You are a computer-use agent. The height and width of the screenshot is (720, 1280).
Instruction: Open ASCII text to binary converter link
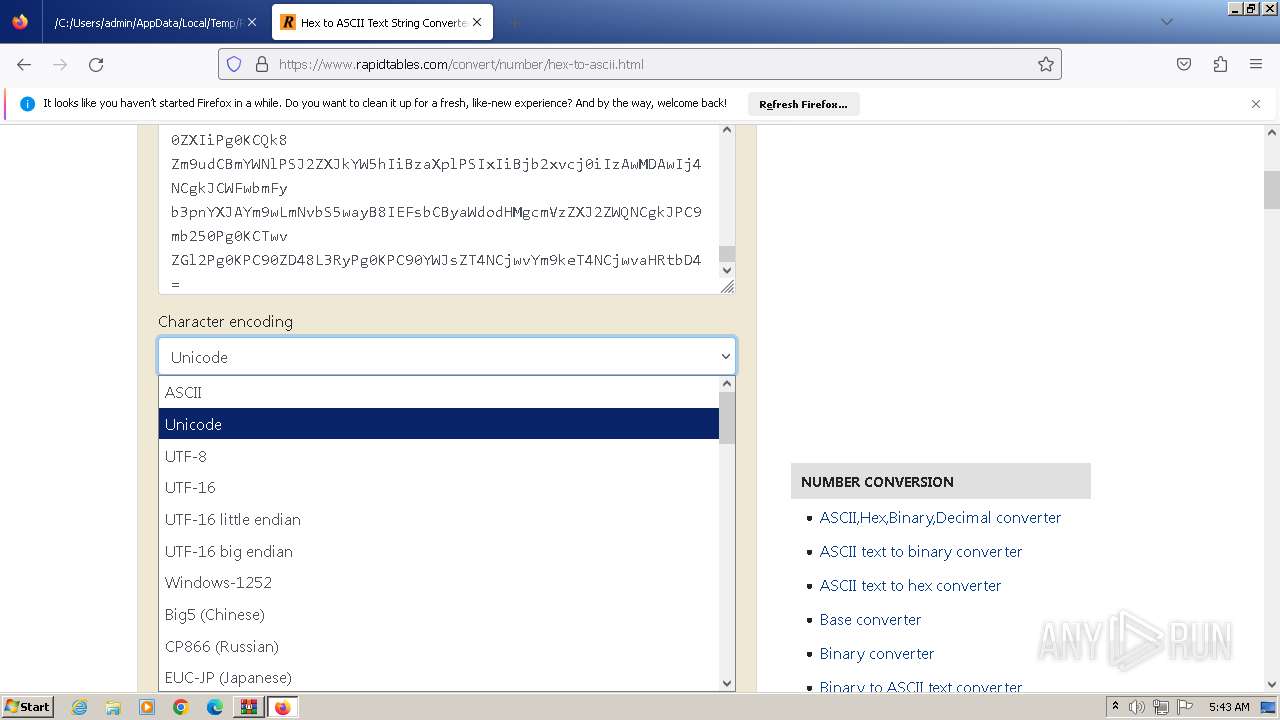click(921, 551)
